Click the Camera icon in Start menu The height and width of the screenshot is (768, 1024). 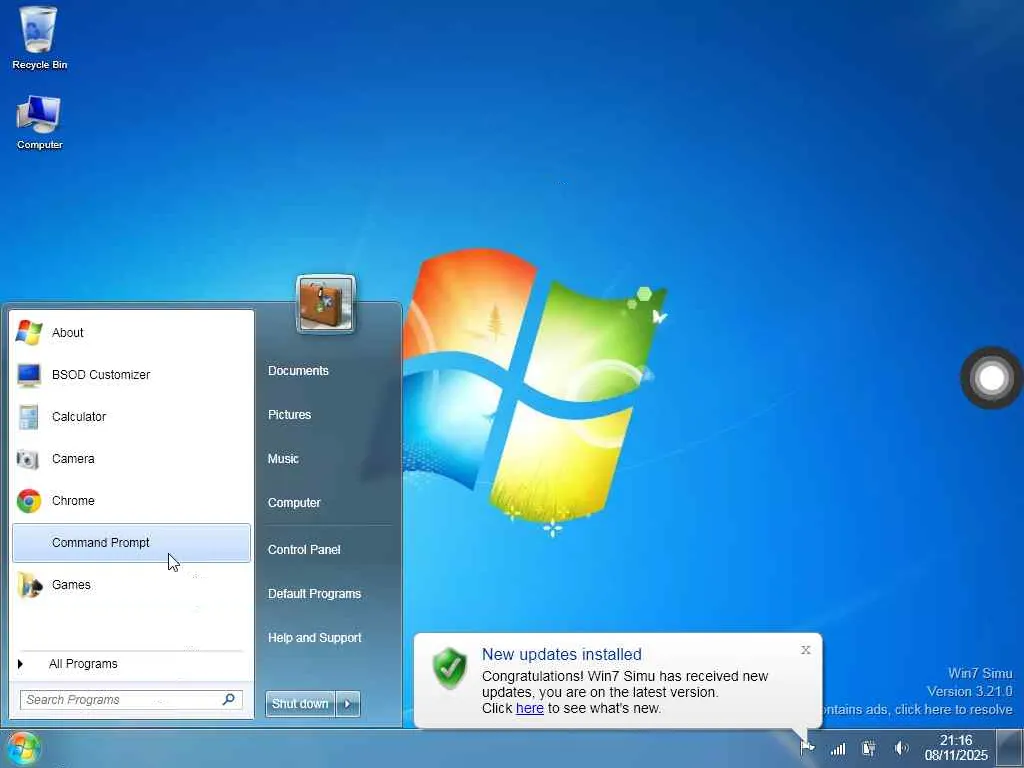coord(28,459)
